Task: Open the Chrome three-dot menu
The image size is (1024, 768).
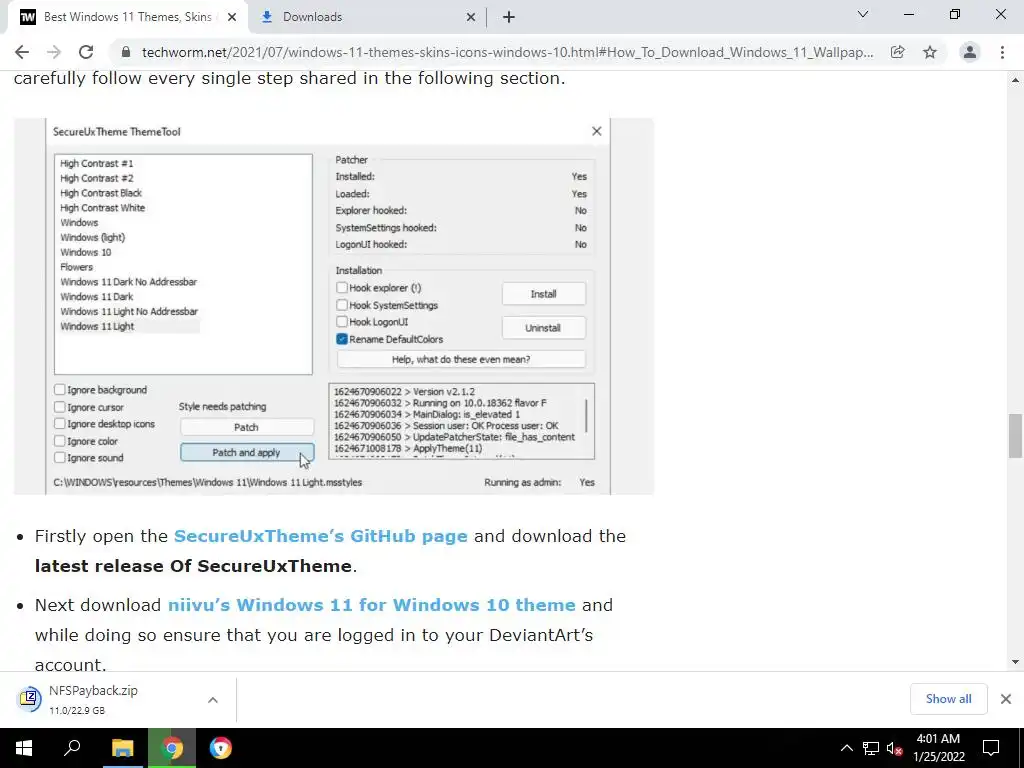Action: 1002,52
